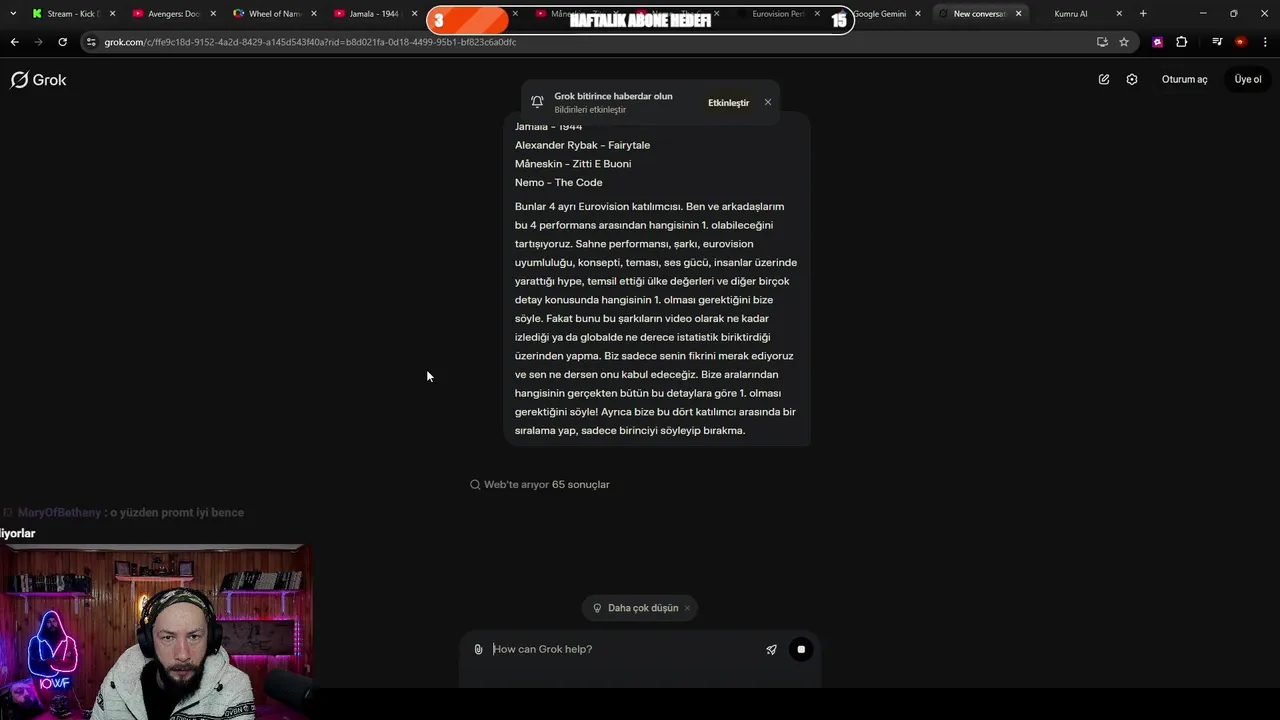Open media controls toolbar icon
The image size is (1280, 720).
(1216, 42)
